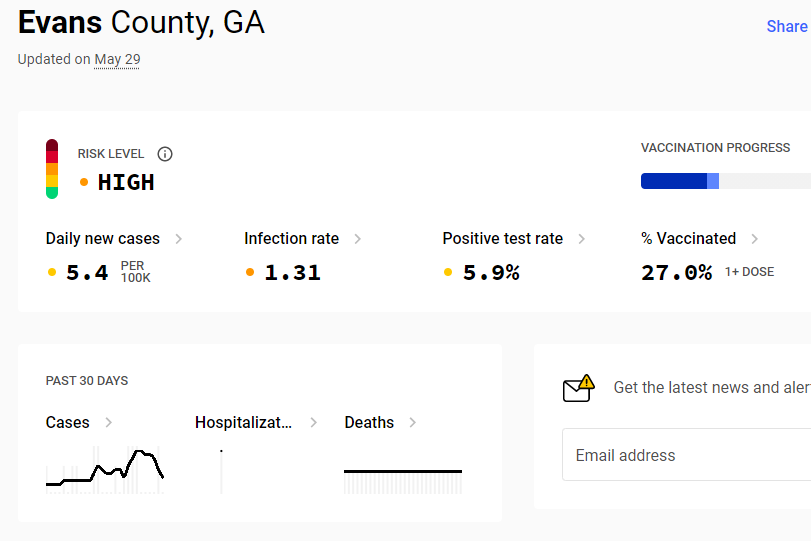
Task: Click the email alert envelope icon
Action: pyautogui.click(x=578, y=388)
